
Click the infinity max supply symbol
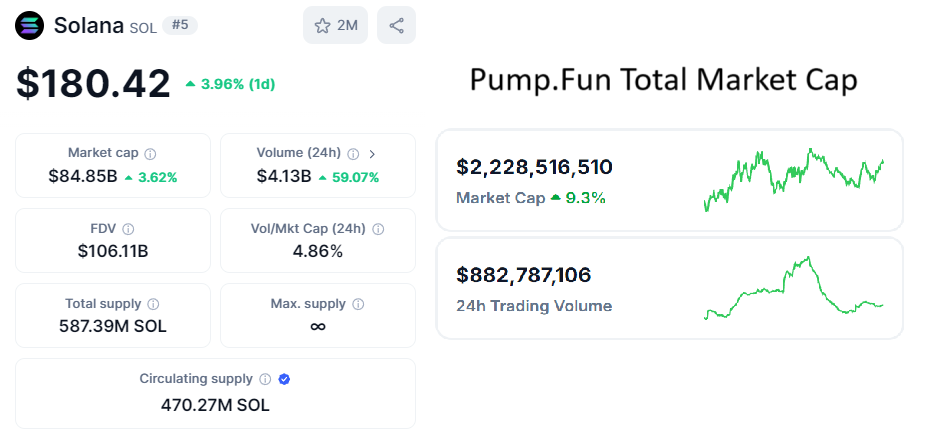318,326
